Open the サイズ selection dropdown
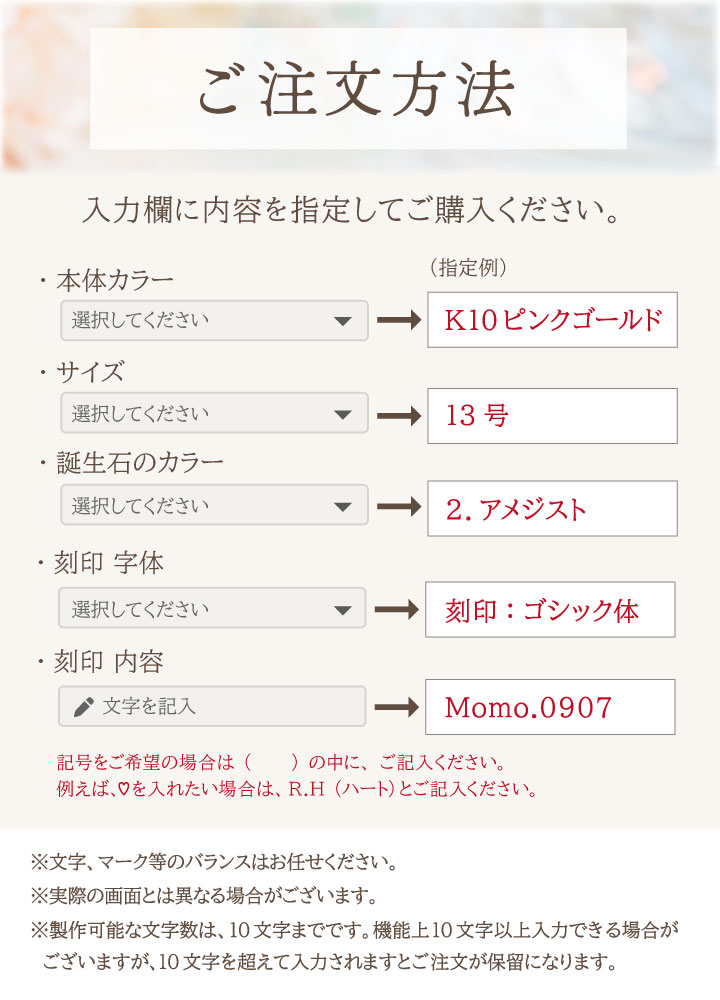The width and height of the screenshot is (720, 1000). pos(214,413)
